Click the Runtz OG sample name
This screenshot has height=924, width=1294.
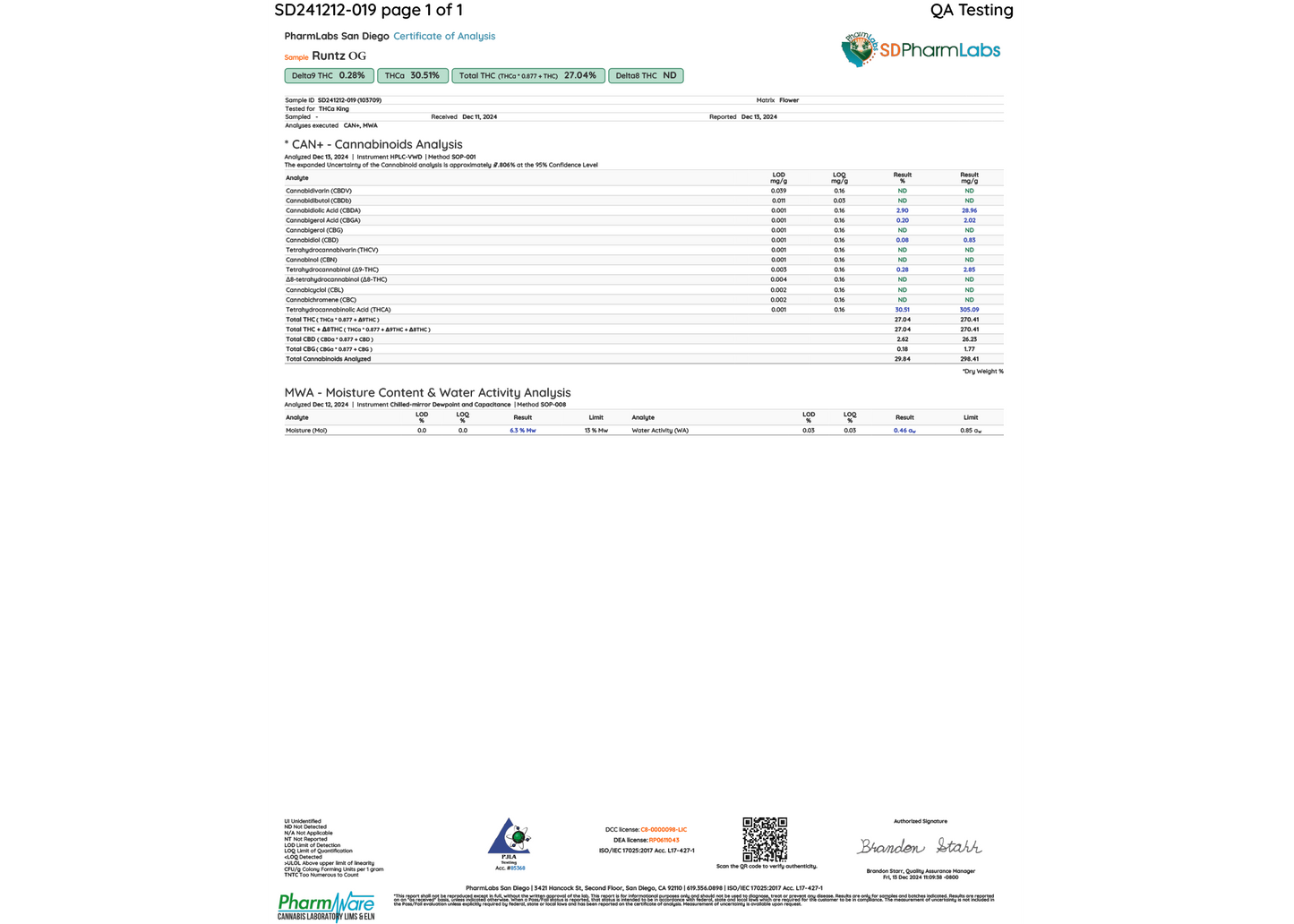pos(338,56)
